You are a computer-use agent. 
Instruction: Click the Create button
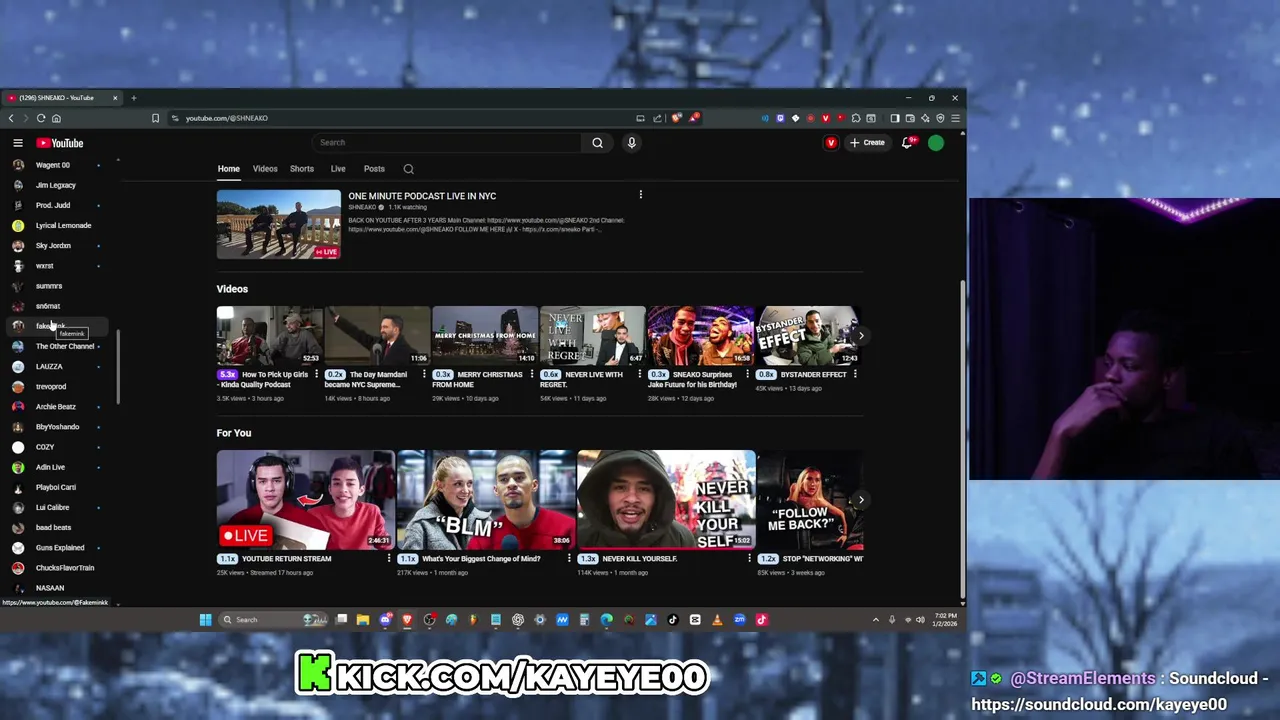point(867,143)
